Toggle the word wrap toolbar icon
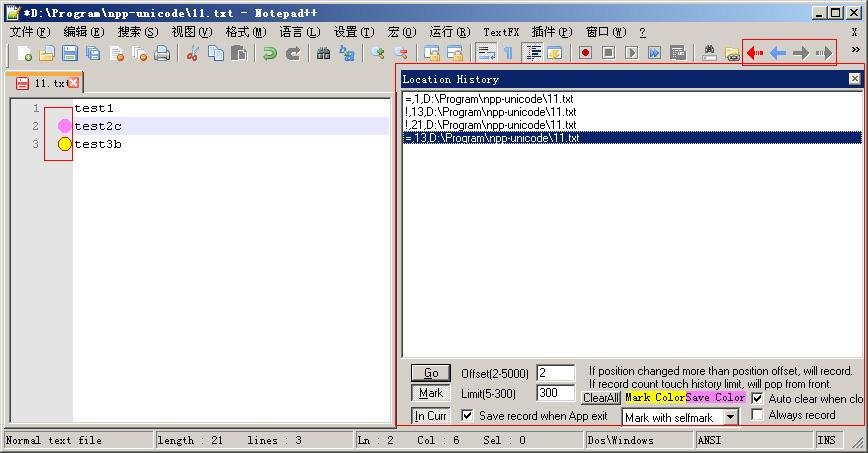 [x=487, y=53]
